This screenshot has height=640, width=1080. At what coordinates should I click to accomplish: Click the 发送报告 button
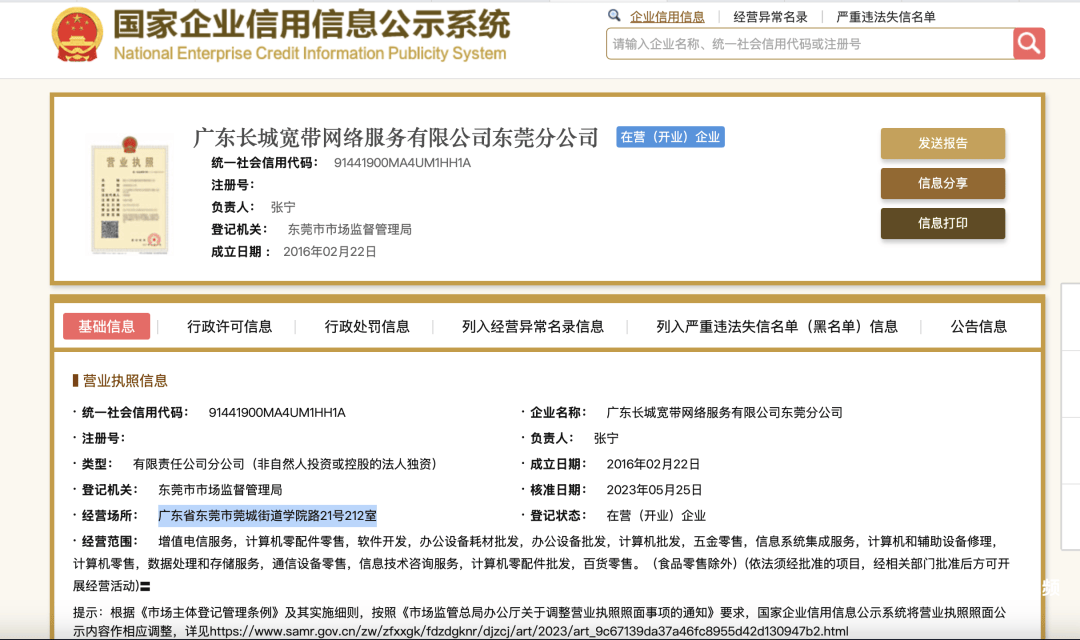tap(942, 143)
